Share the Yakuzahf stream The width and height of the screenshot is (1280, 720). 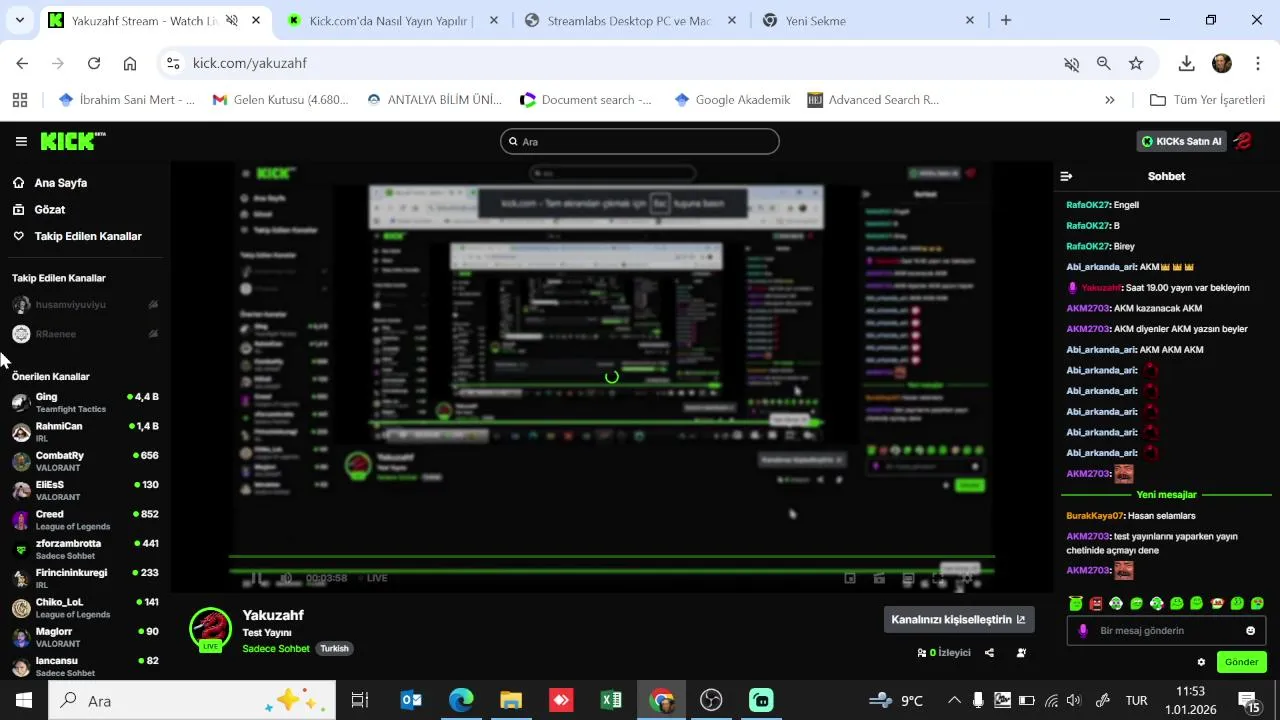click(989, 653)
